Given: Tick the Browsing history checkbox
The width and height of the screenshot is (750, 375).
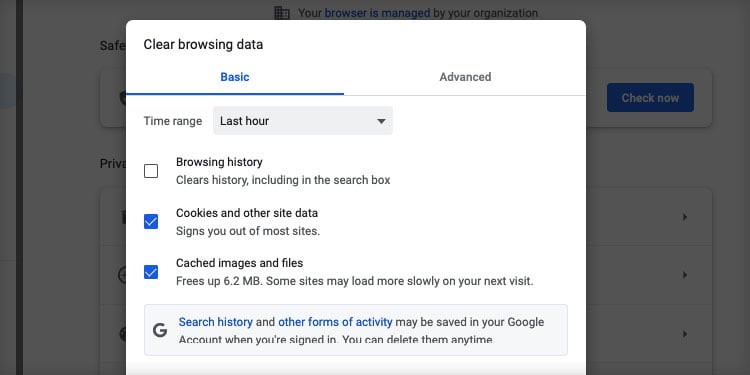Looking at the screenshot, I should click(151, 171).
